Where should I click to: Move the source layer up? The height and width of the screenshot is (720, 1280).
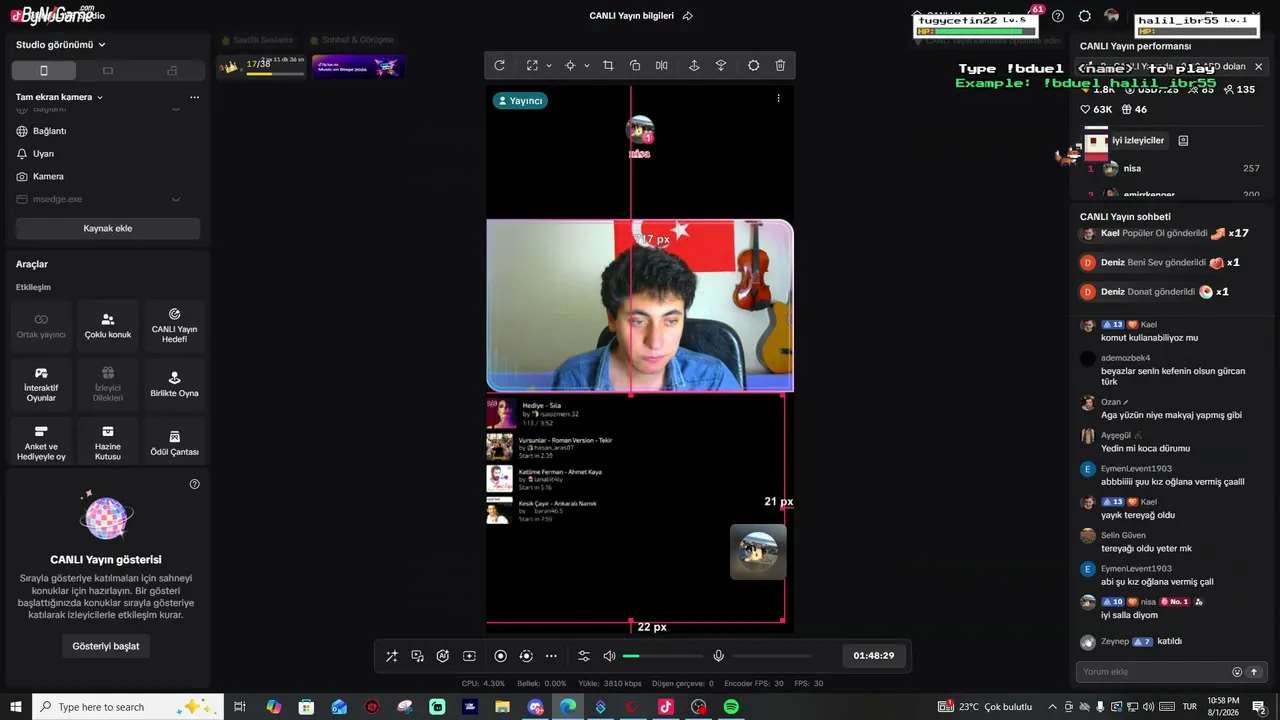coord(694,66)
